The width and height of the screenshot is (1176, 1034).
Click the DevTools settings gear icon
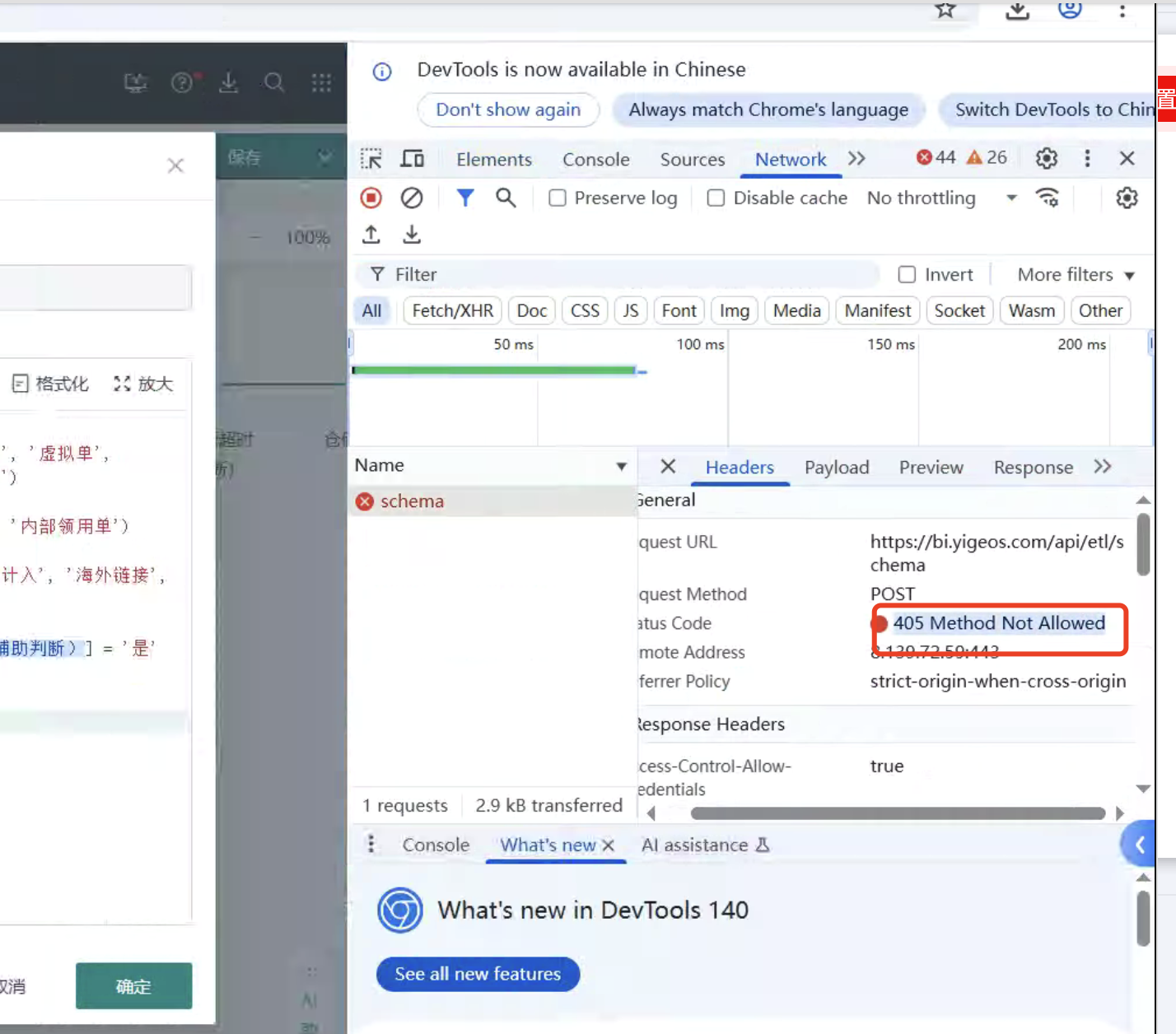click(1046, 158)
